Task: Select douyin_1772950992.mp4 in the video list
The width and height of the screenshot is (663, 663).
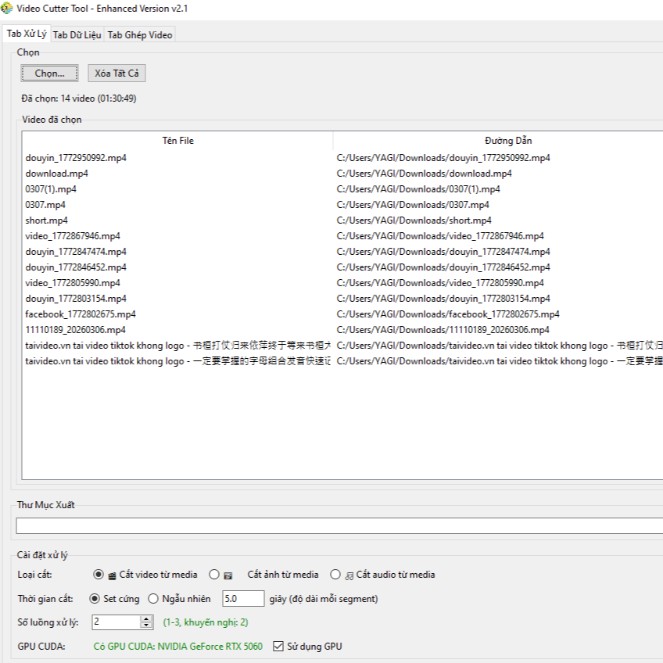Action: tap(76, 158)
